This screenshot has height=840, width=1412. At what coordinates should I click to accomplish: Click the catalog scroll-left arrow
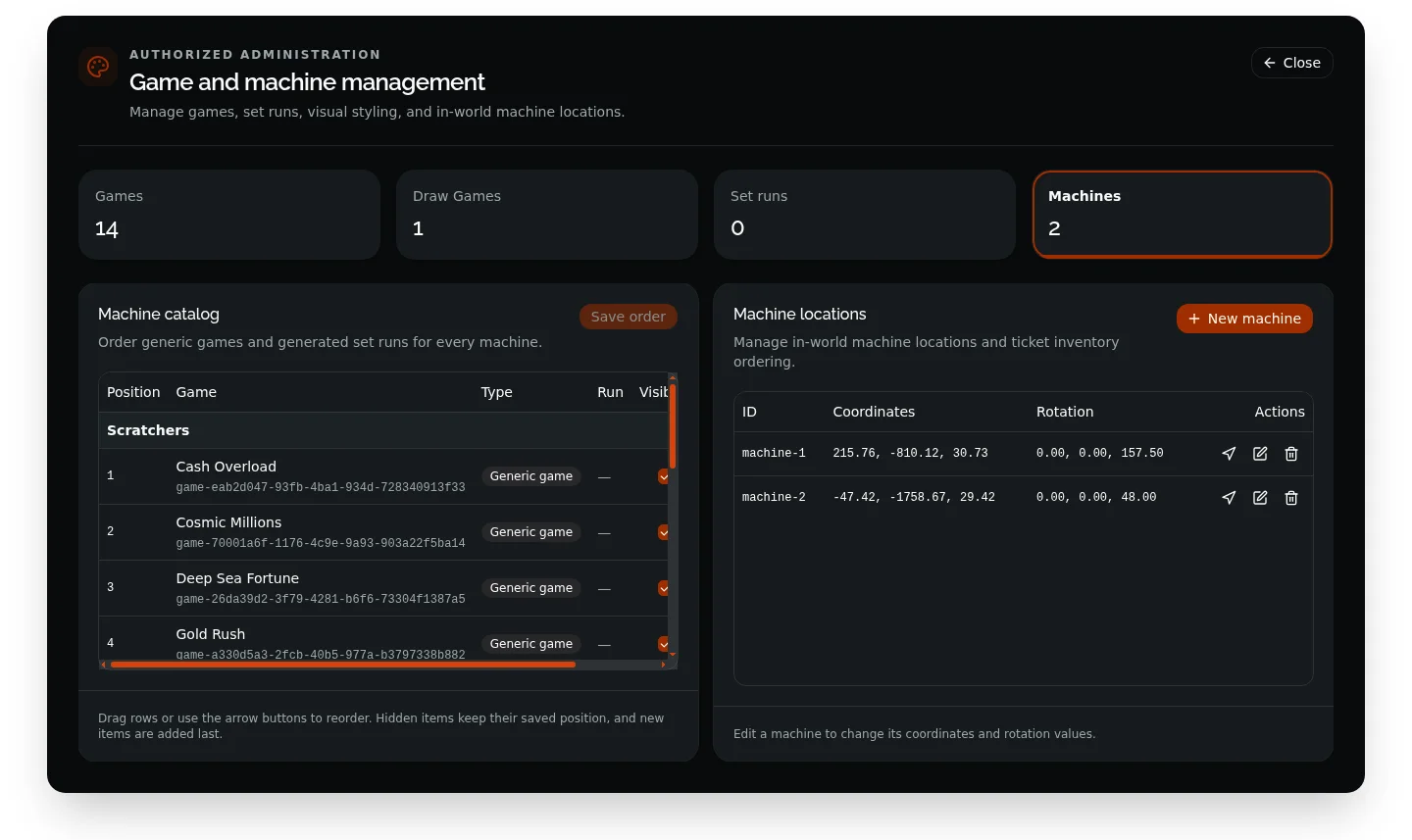coord(103,665)
